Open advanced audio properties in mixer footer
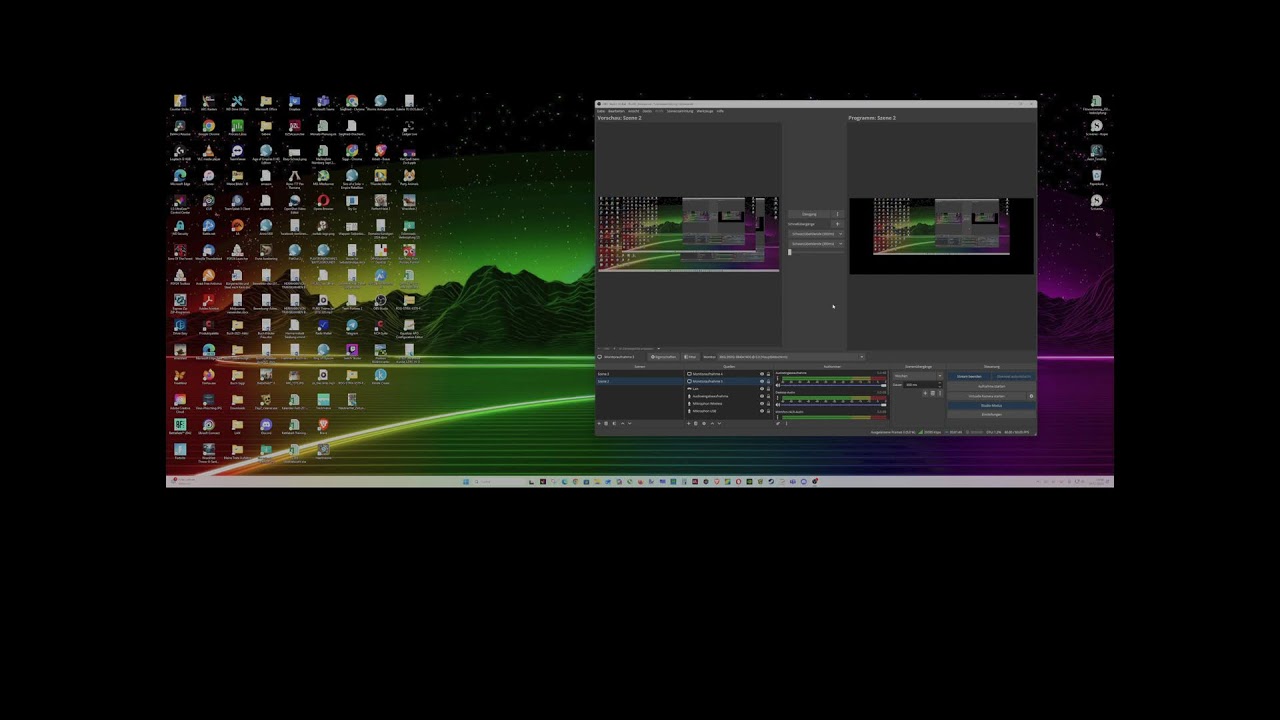Viewport: 1280px width, 720px height. (x=778, y=423)
